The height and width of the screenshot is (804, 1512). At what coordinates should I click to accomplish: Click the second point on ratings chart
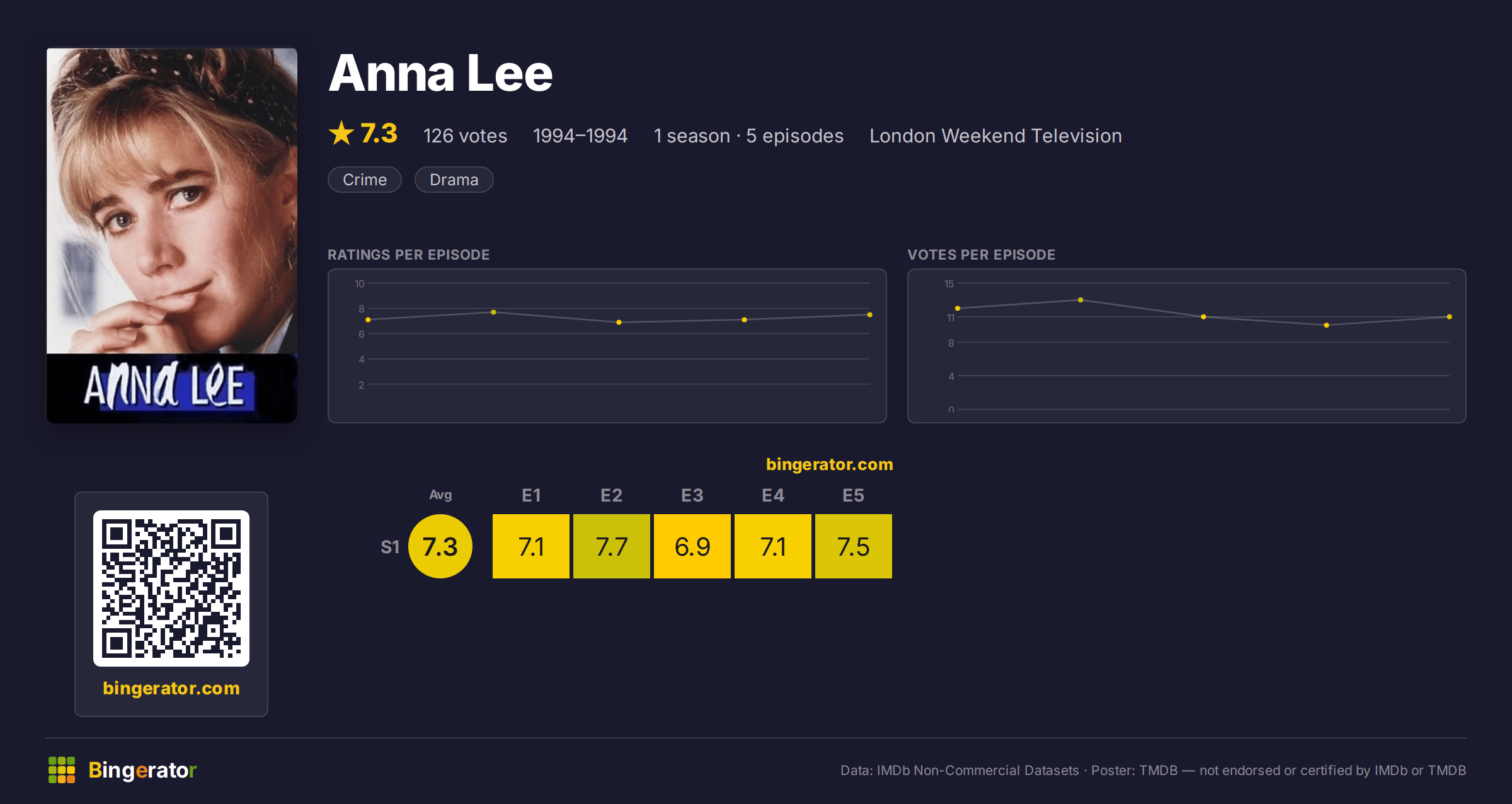pyautogui.click(x=493, y=312)
